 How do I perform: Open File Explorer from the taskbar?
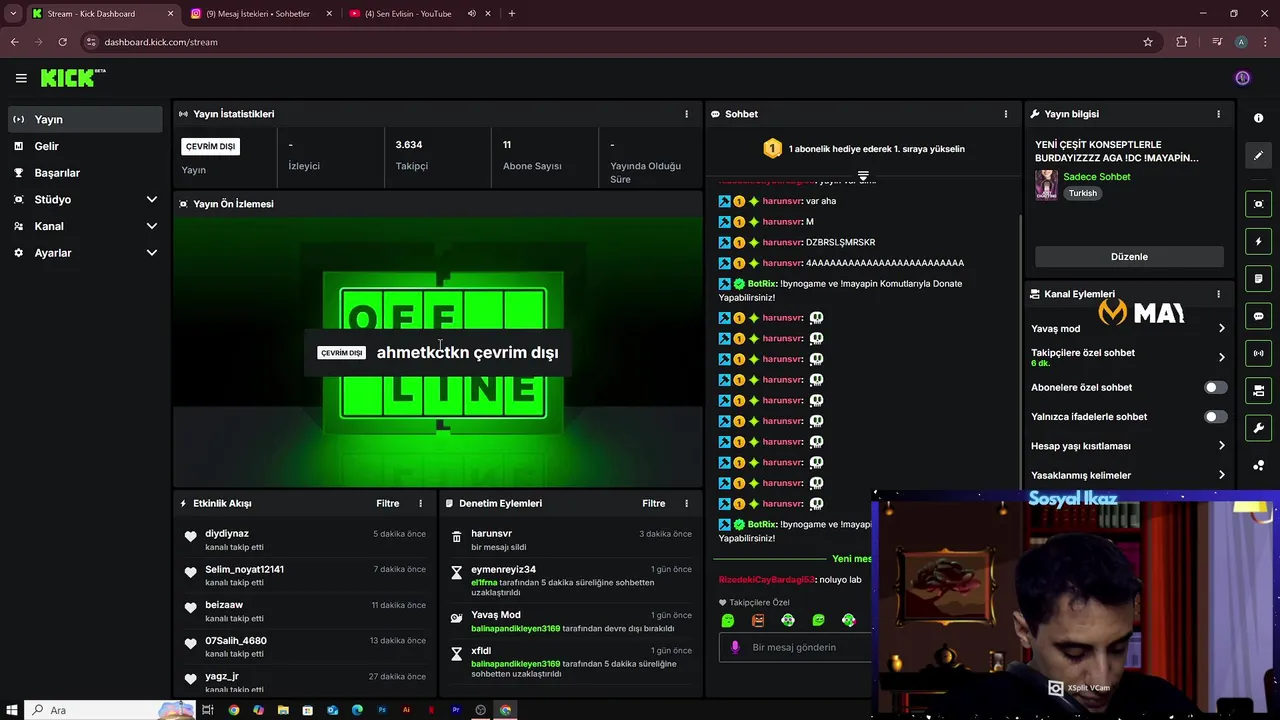(283, 710)
